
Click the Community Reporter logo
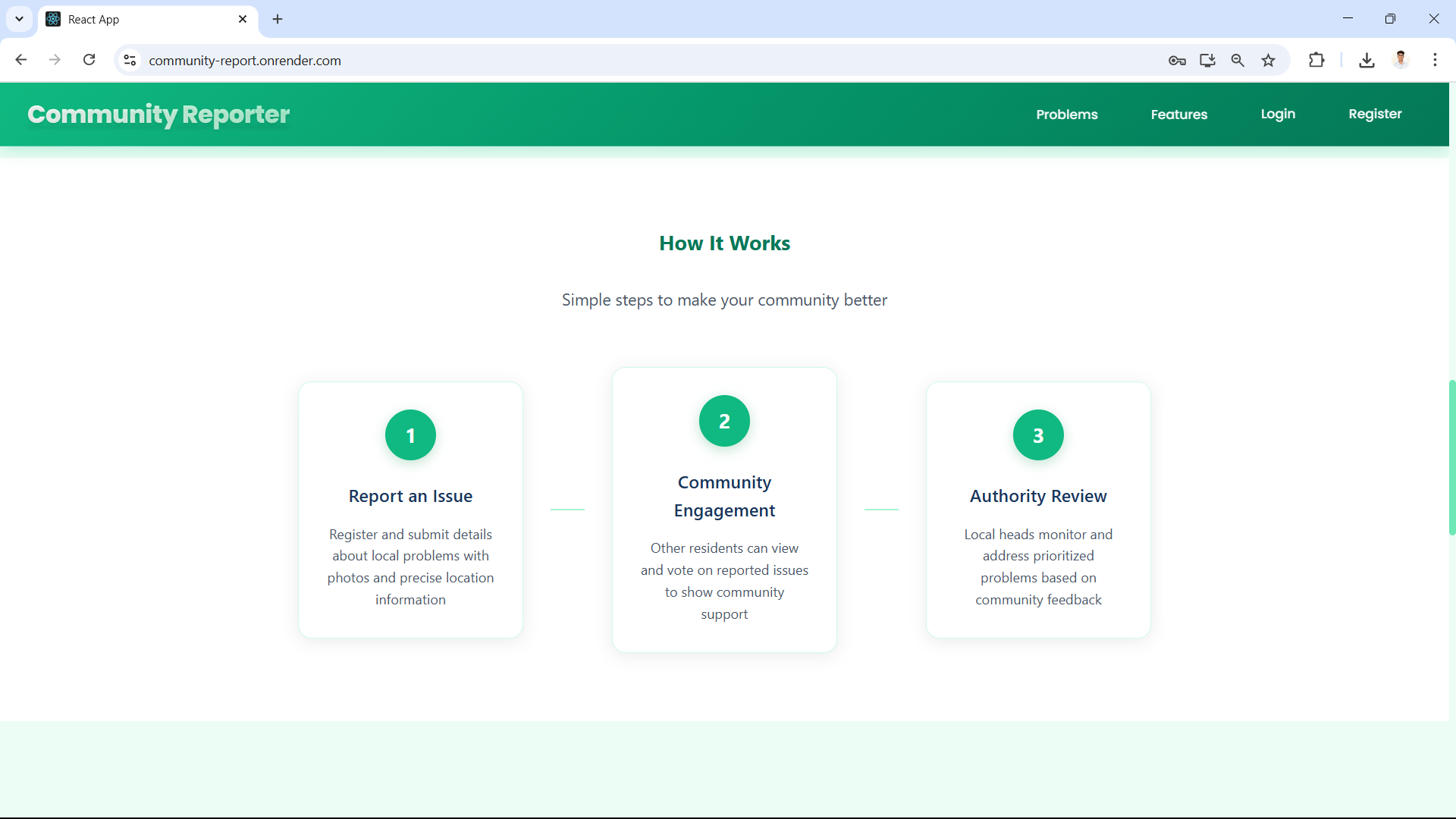click(158, 115)
